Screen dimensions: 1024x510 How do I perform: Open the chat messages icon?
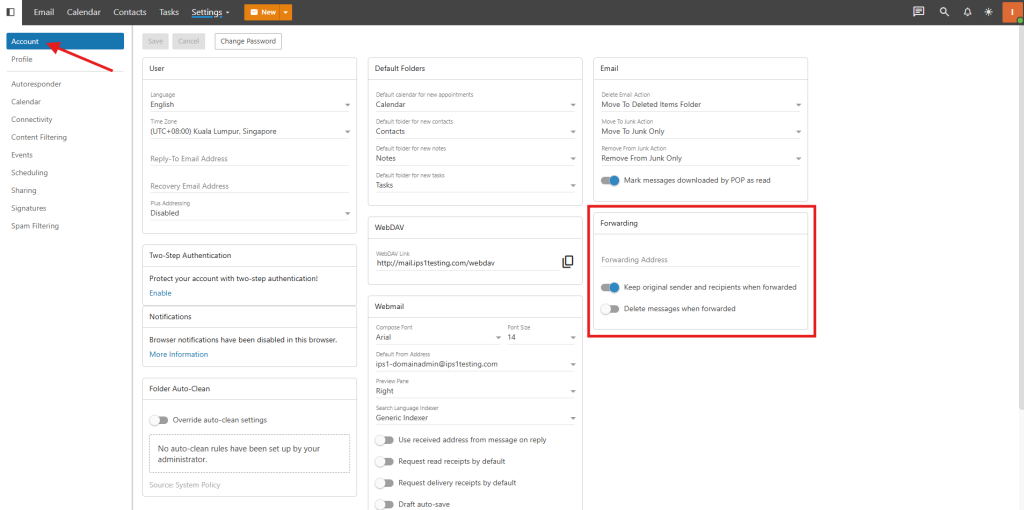click(918, 12)
